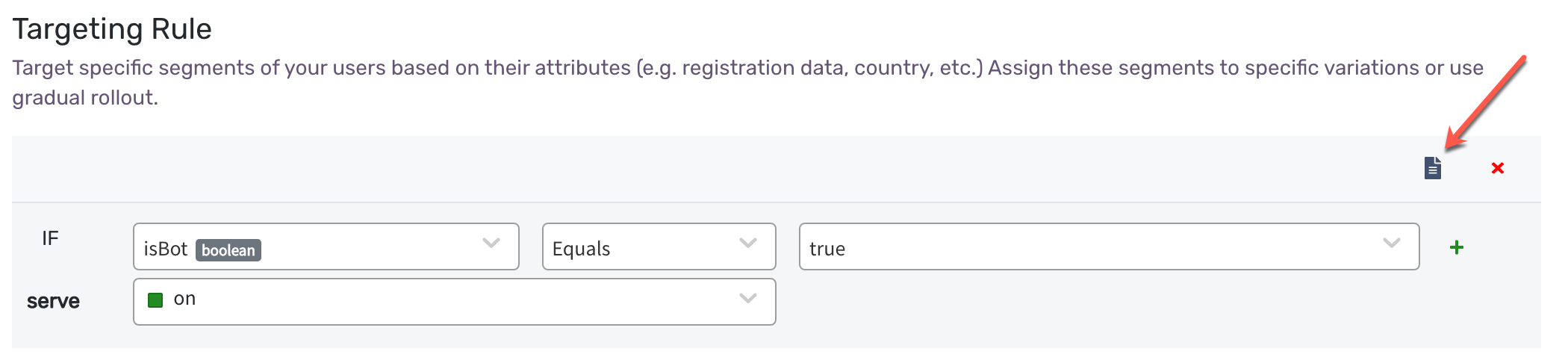
Task: Add a condition with the green plus
Action: pos(1456,247)
